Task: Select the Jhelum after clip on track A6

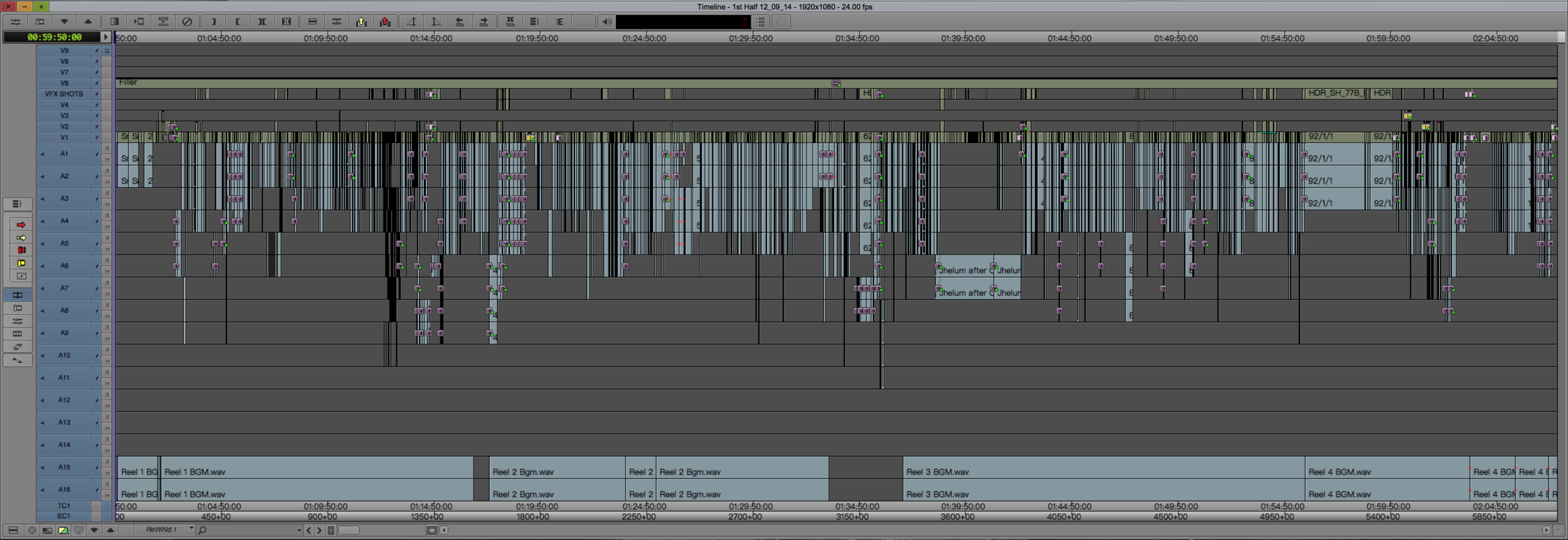Action: tap(963, 266)
